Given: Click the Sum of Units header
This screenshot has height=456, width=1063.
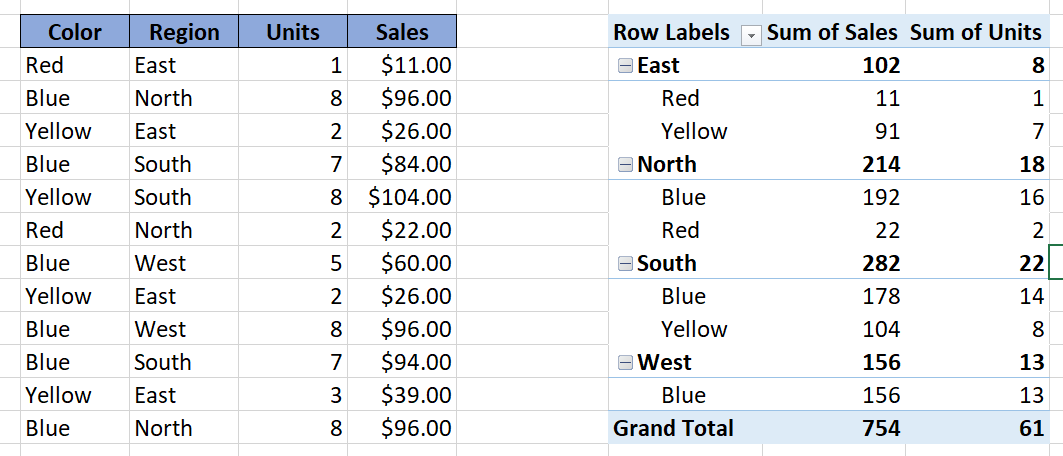Looking at the screenshot, I should pos(975,33).
